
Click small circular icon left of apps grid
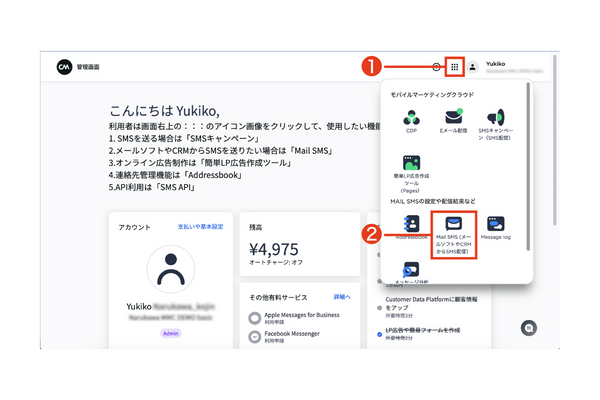tap(437, 67)
